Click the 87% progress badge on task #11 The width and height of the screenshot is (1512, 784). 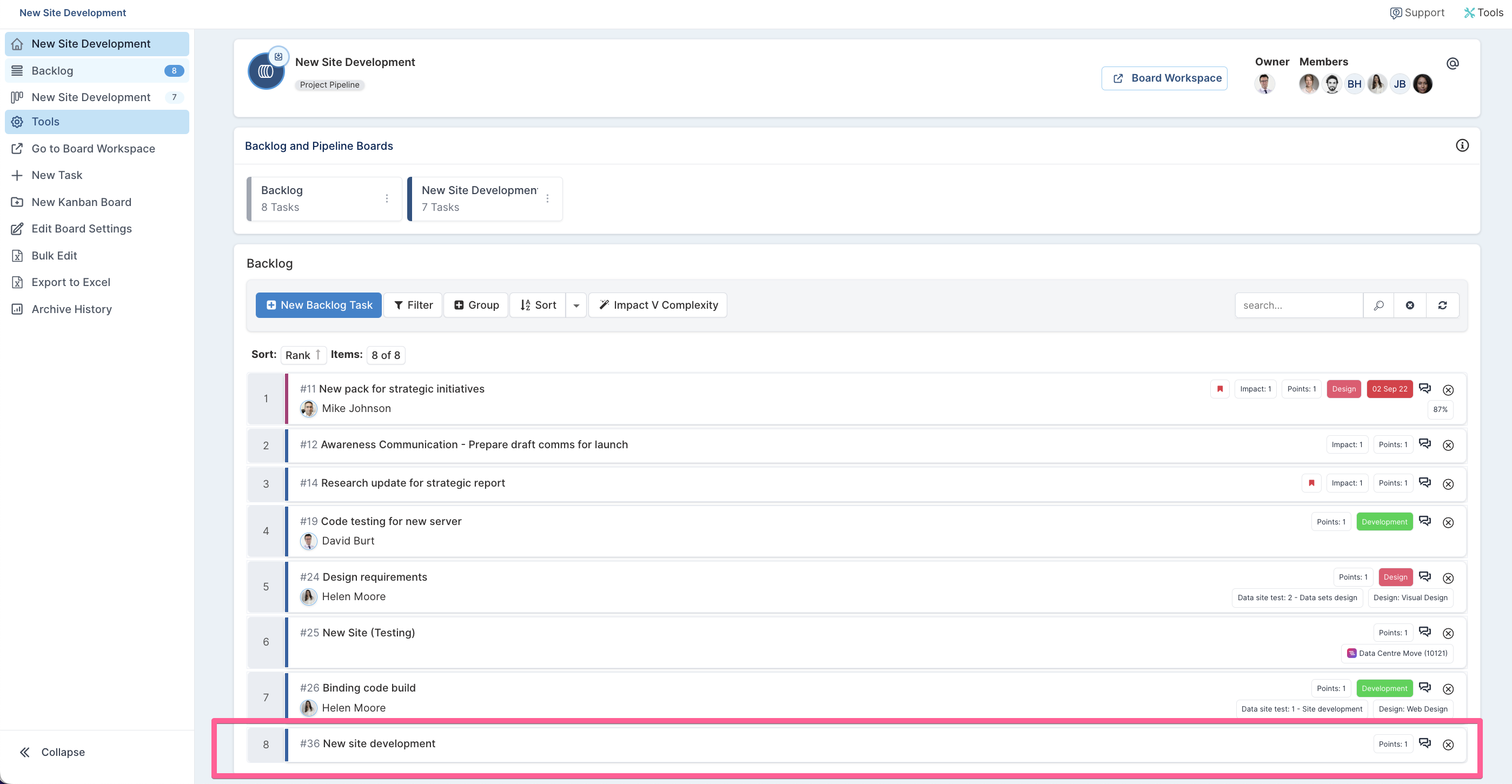[1440, 410]
